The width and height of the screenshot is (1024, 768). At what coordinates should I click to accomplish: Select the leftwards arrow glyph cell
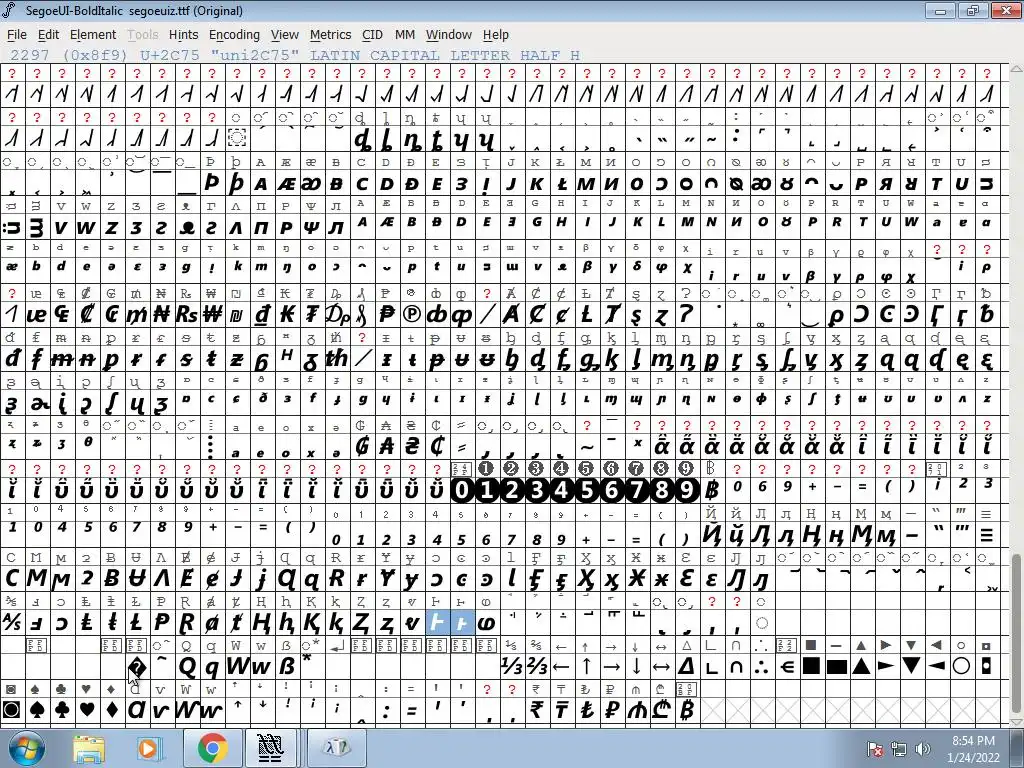pyautogui.click(x=562, y=666)
